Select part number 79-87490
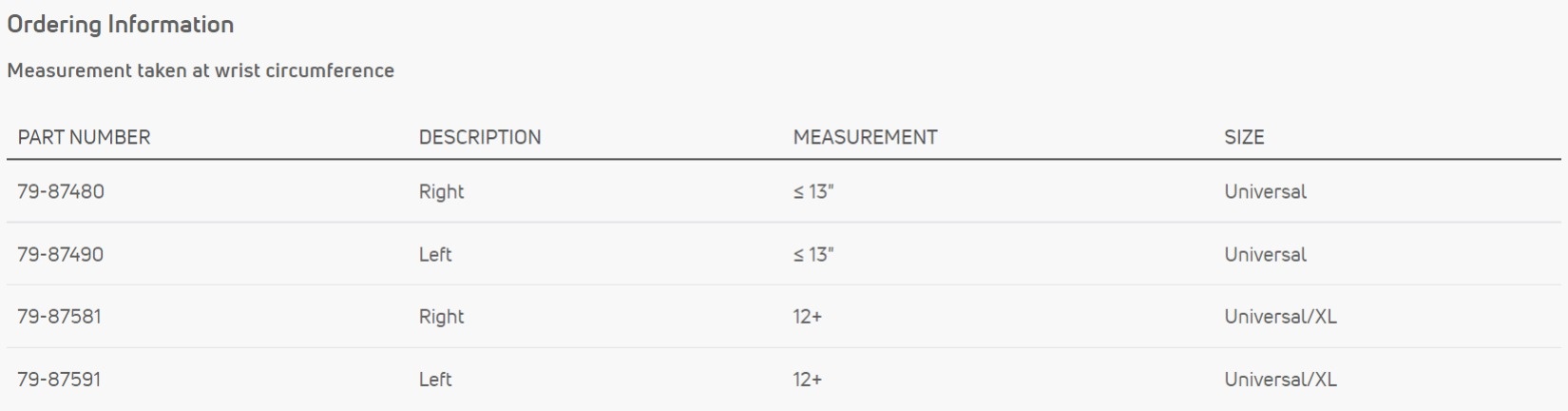 61,254
